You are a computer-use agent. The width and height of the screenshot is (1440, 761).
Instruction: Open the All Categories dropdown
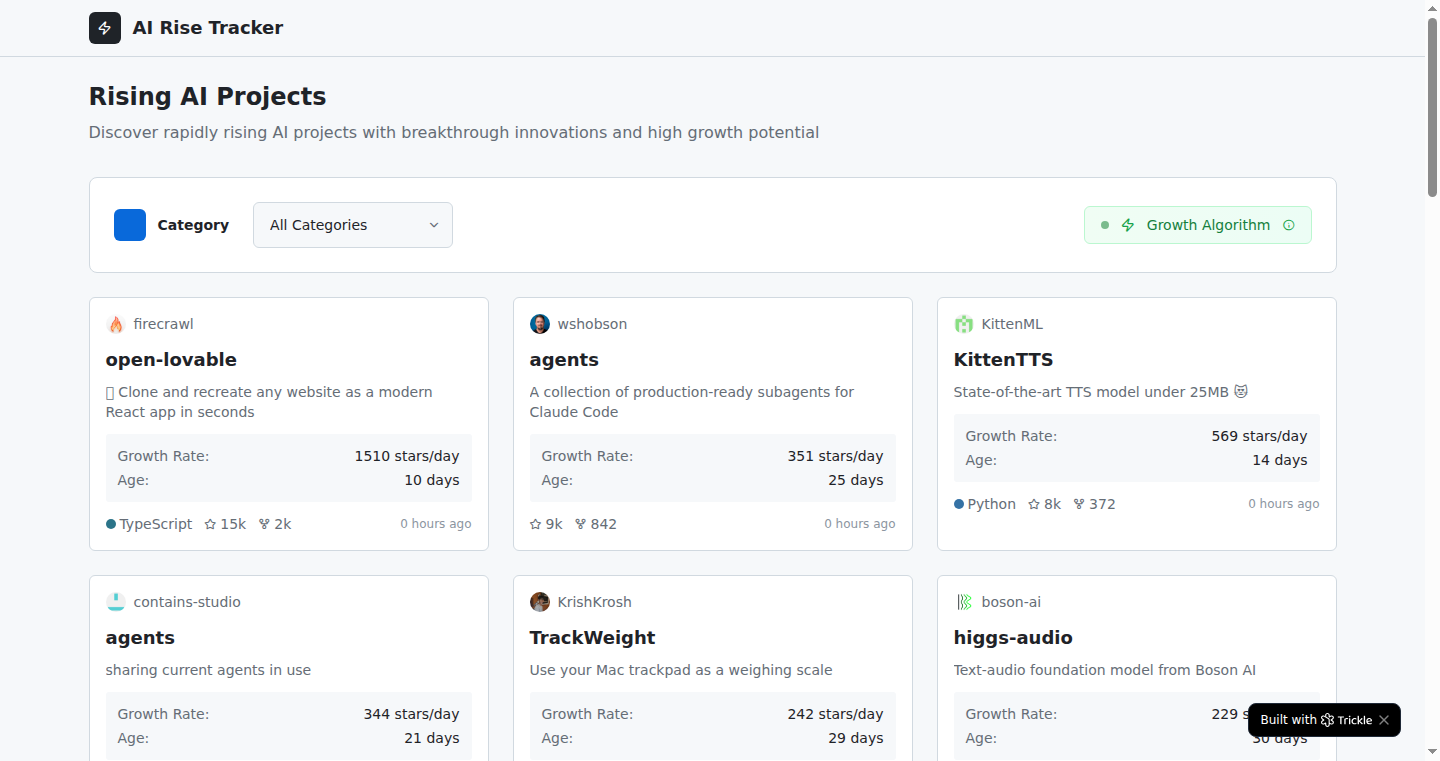click(x=353, y=225)
